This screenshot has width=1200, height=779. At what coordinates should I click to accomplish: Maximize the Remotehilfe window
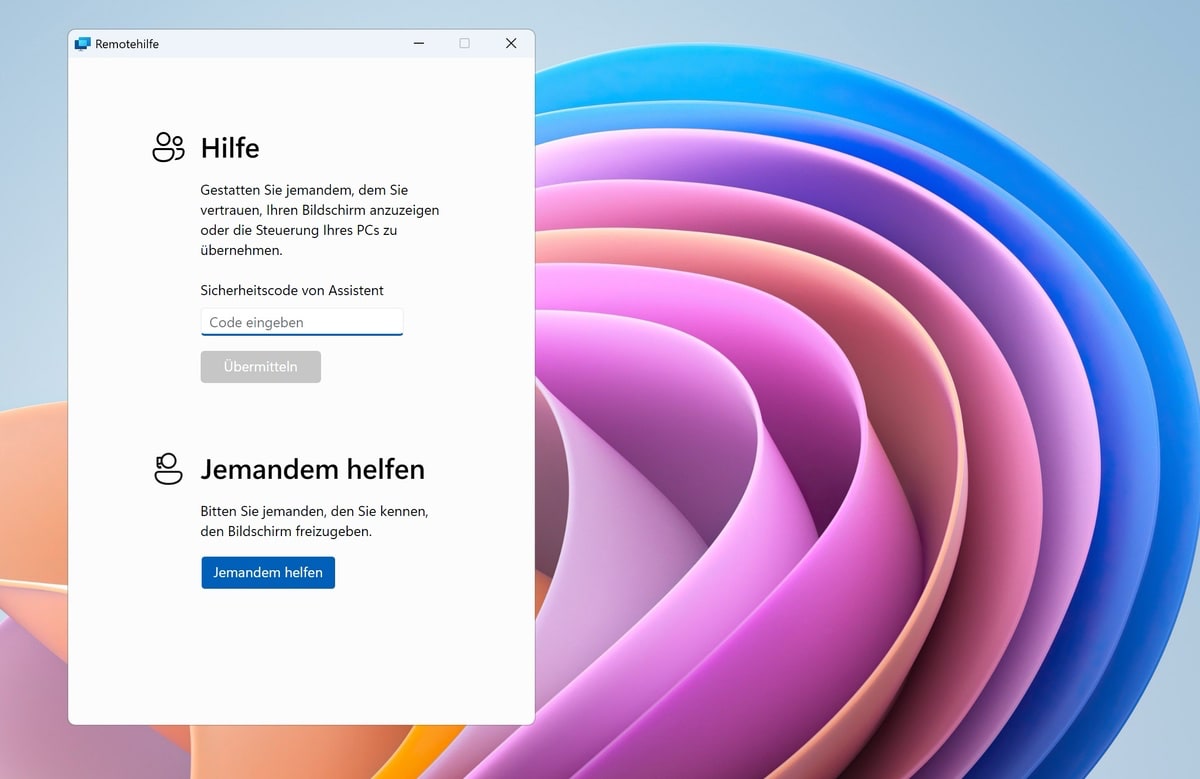tap(464, 43)
